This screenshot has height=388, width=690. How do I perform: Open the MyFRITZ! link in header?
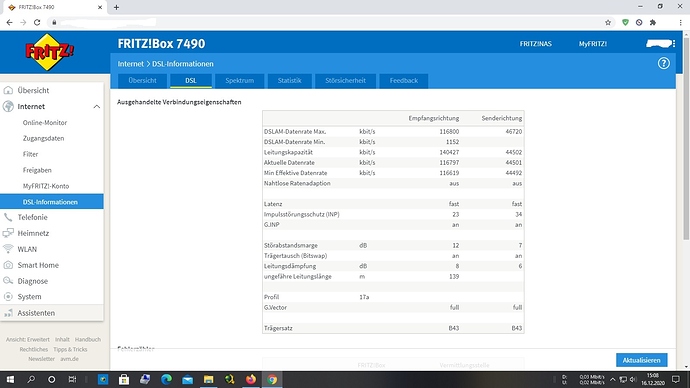592,44
